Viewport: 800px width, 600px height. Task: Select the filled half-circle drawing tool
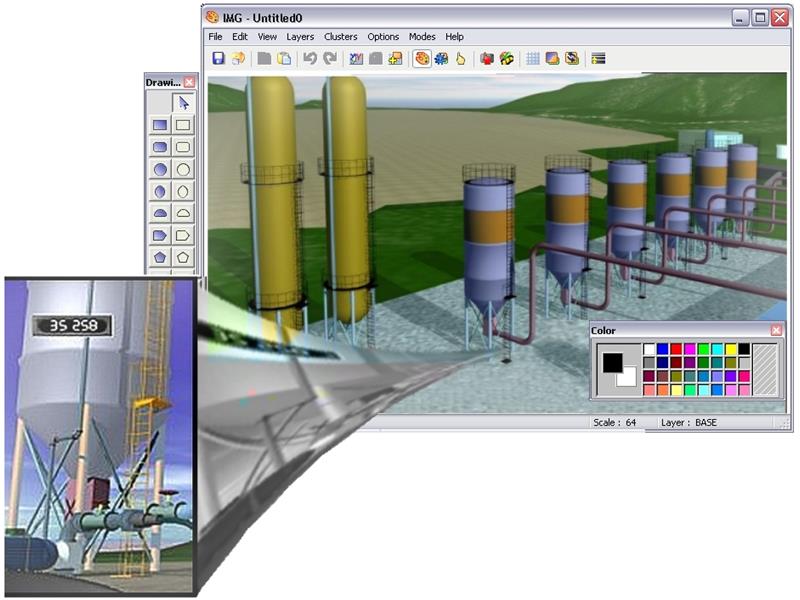click(160, 214)
